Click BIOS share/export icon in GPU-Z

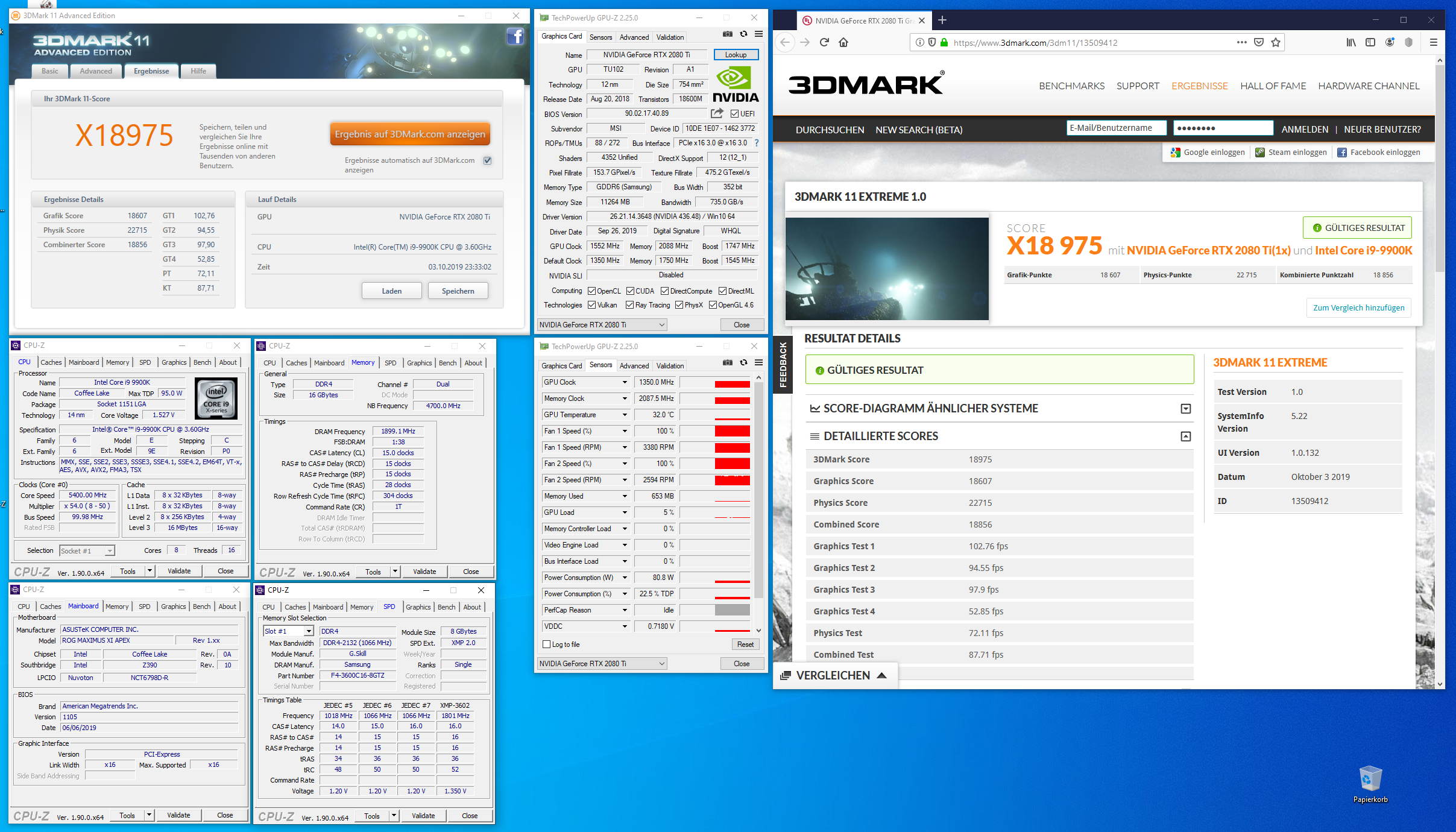(x=717, y=113)
